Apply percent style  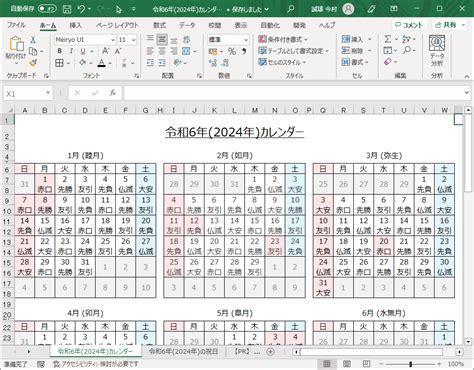232,51
